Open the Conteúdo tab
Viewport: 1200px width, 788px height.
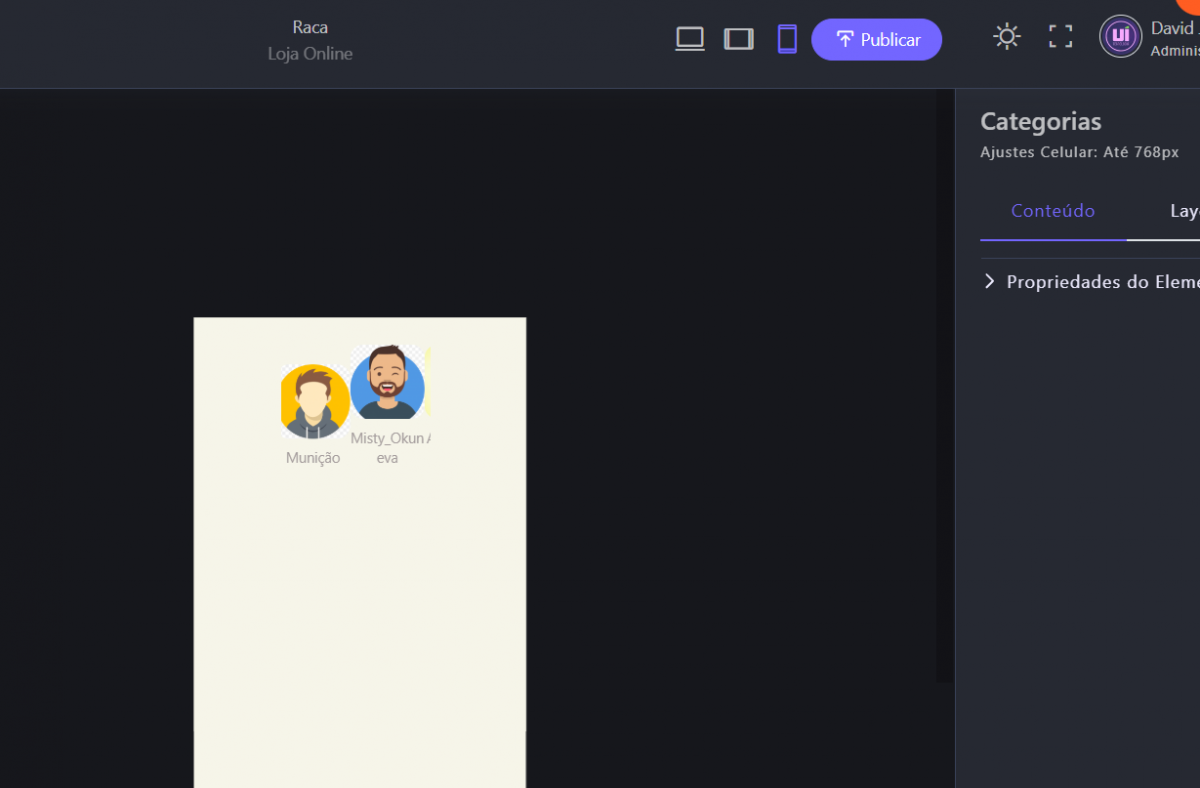1053,211
